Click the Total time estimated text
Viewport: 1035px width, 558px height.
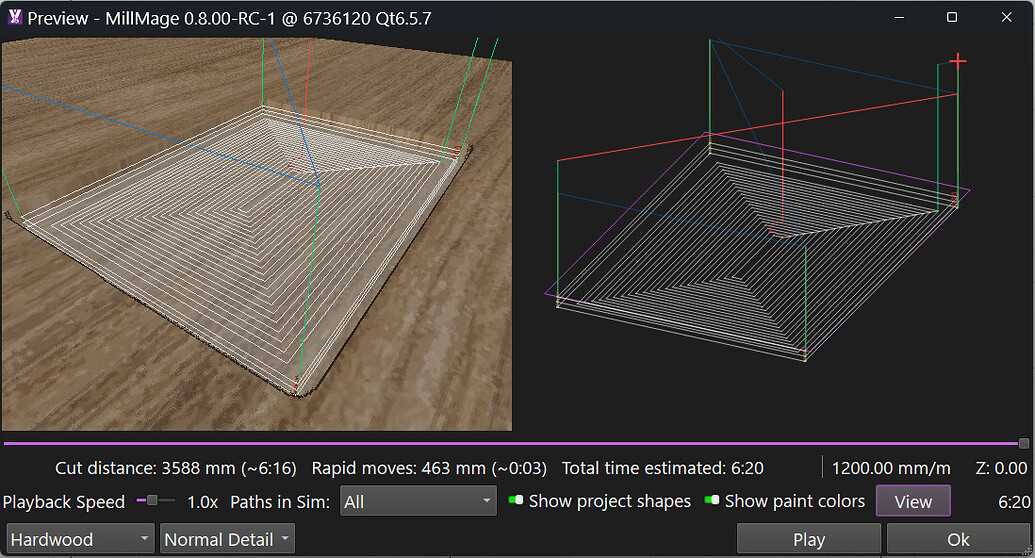tap(660, 468)
